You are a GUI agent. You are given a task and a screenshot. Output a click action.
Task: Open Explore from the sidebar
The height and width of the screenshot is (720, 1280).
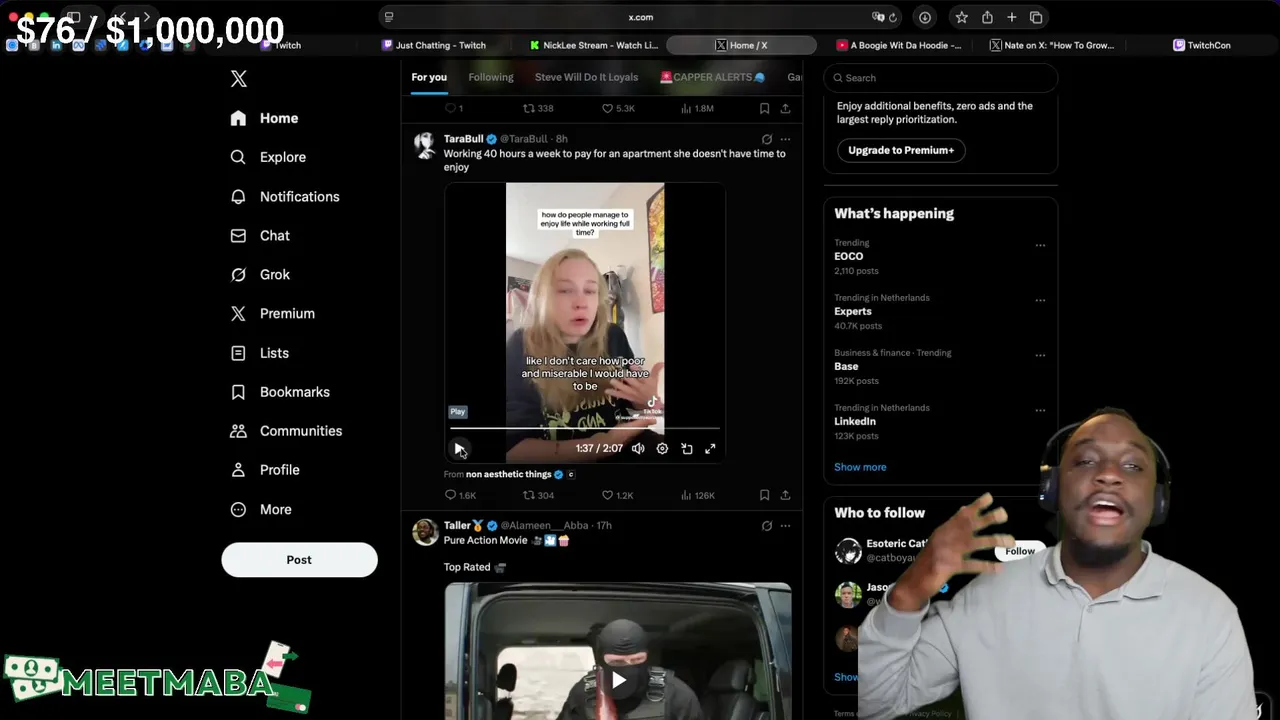268,157
